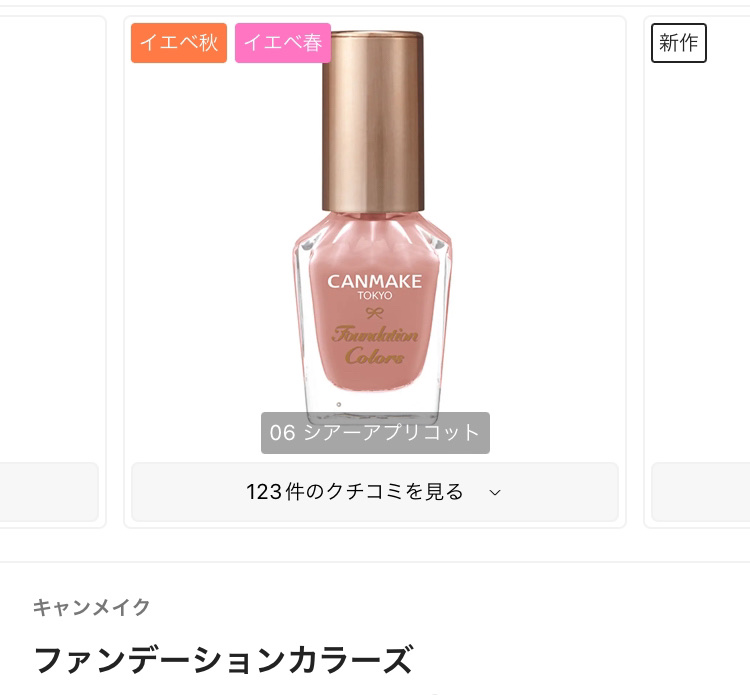Open the 123件のクチコミを見る review button
Image resolution: width=750 pixels, height=695 pixels.
375,492
